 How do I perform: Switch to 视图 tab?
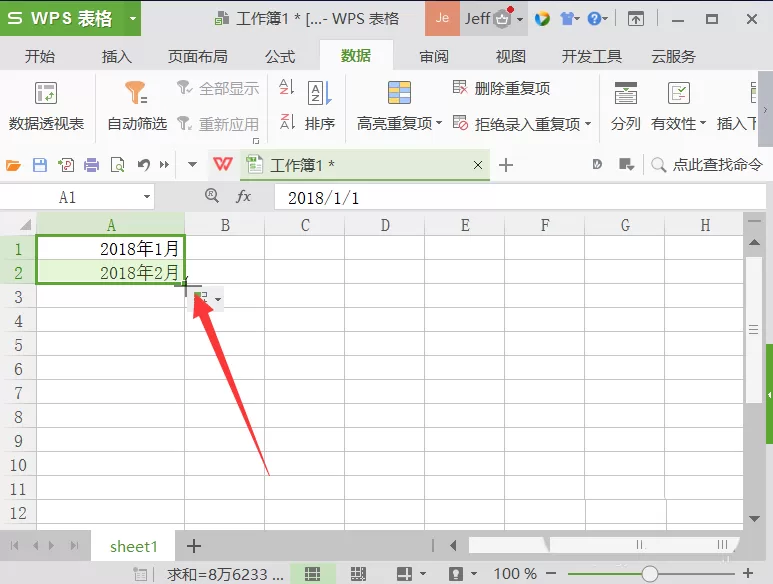511,56
